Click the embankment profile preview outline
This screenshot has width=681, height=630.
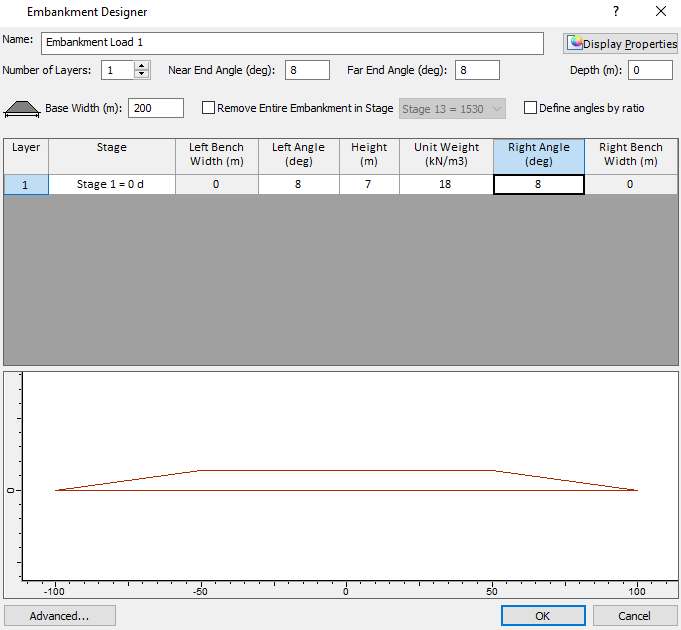[346, 480]
